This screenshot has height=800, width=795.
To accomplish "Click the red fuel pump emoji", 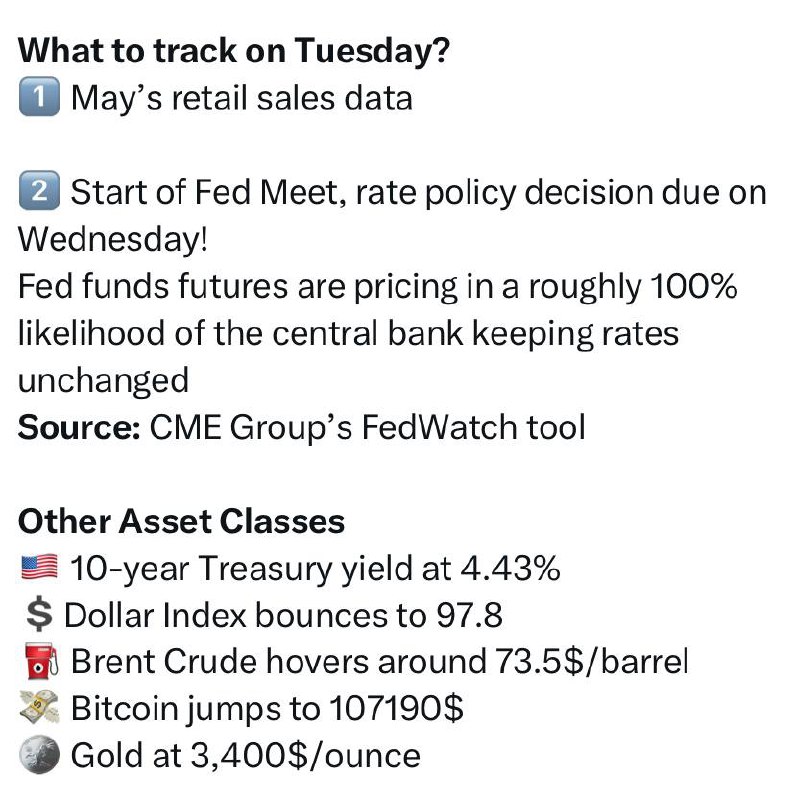I will point(42,661).
